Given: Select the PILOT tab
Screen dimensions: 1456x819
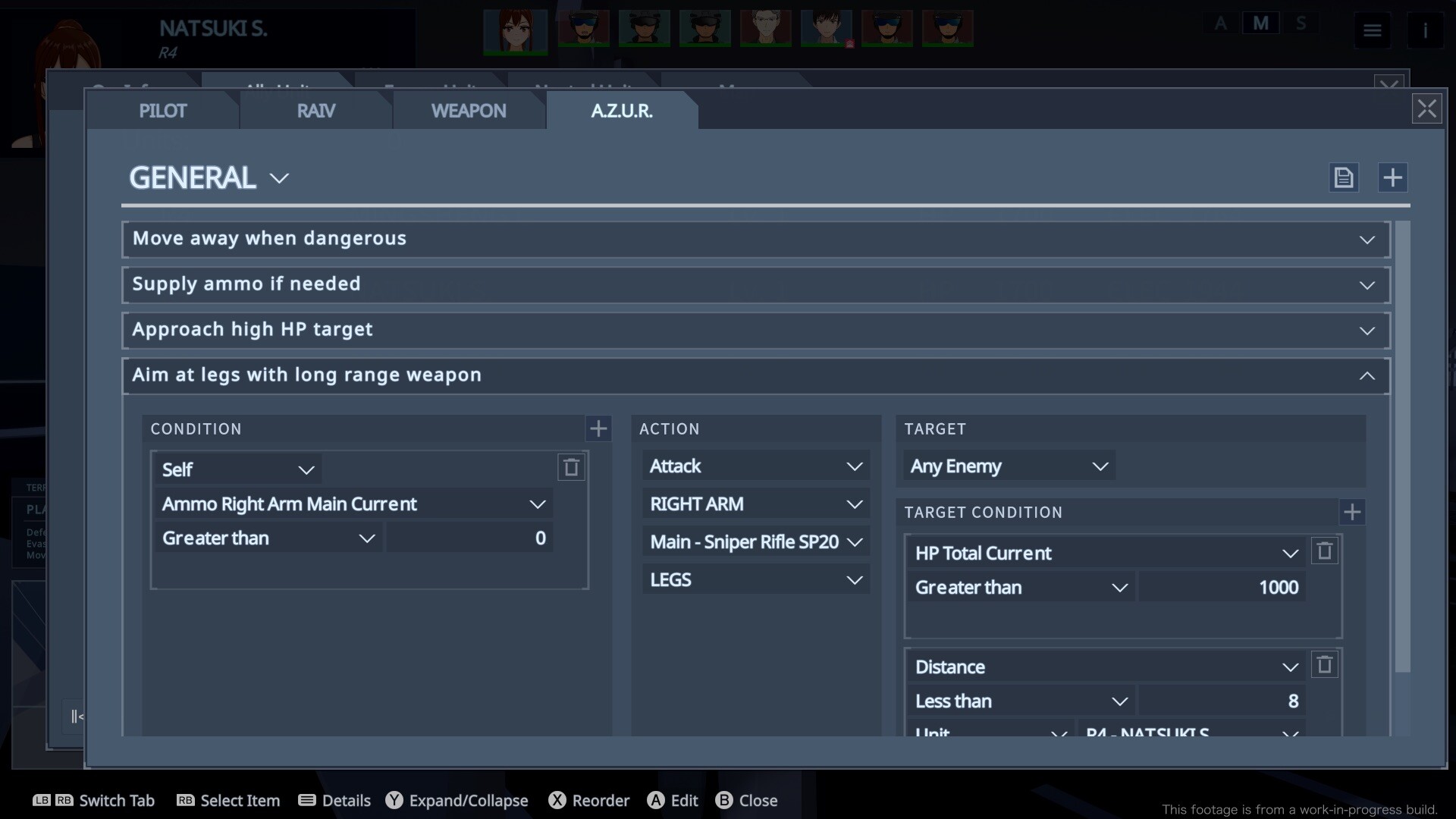Looking at the screenshot, I should pyautogui.click(x=162, y=111).
